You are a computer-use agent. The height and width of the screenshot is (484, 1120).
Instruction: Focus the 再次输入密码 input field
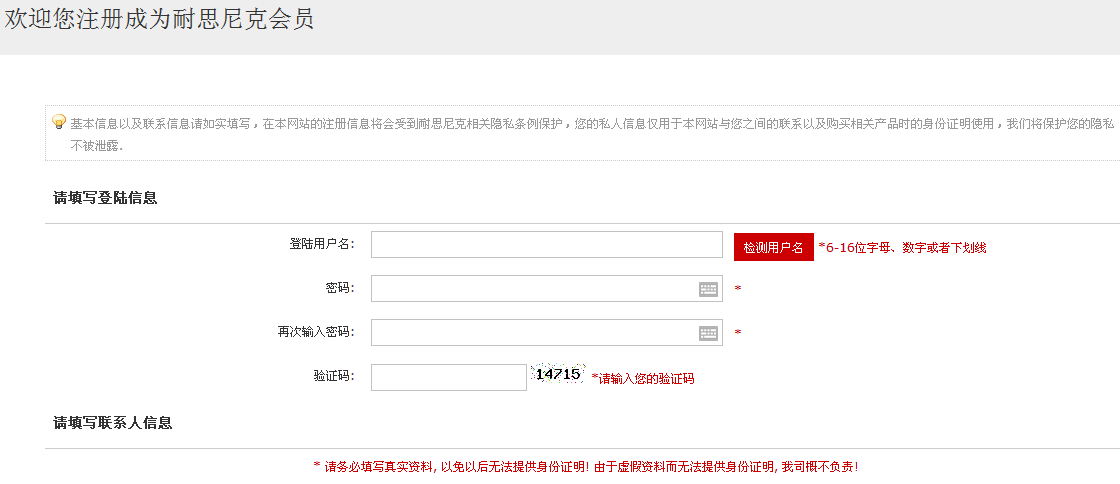[546, 332]
